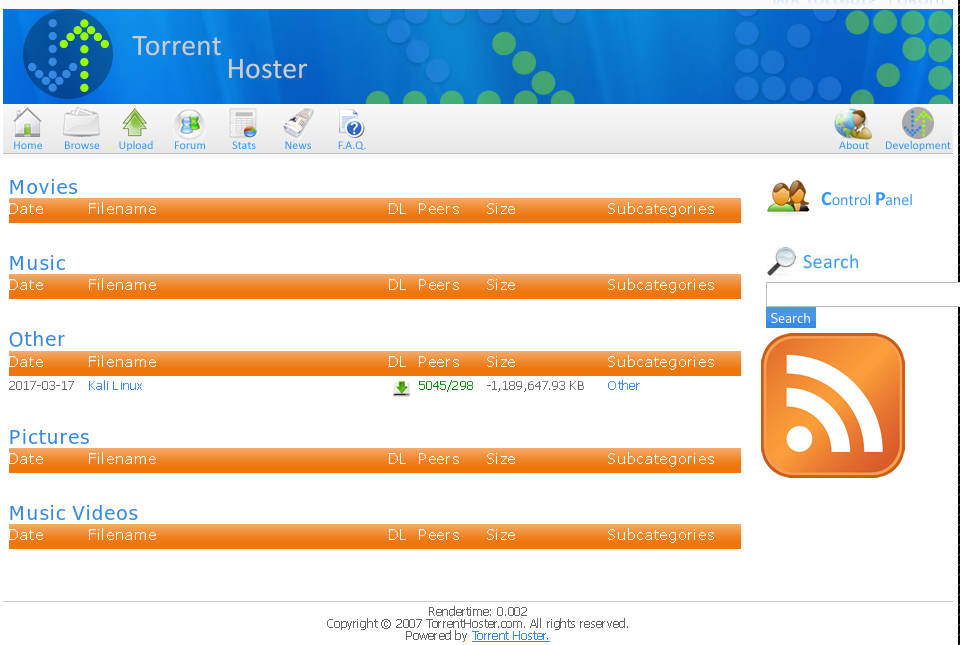Click the About globe icon
This screenshot has height=645, width=960.
(x=853, y=124)
